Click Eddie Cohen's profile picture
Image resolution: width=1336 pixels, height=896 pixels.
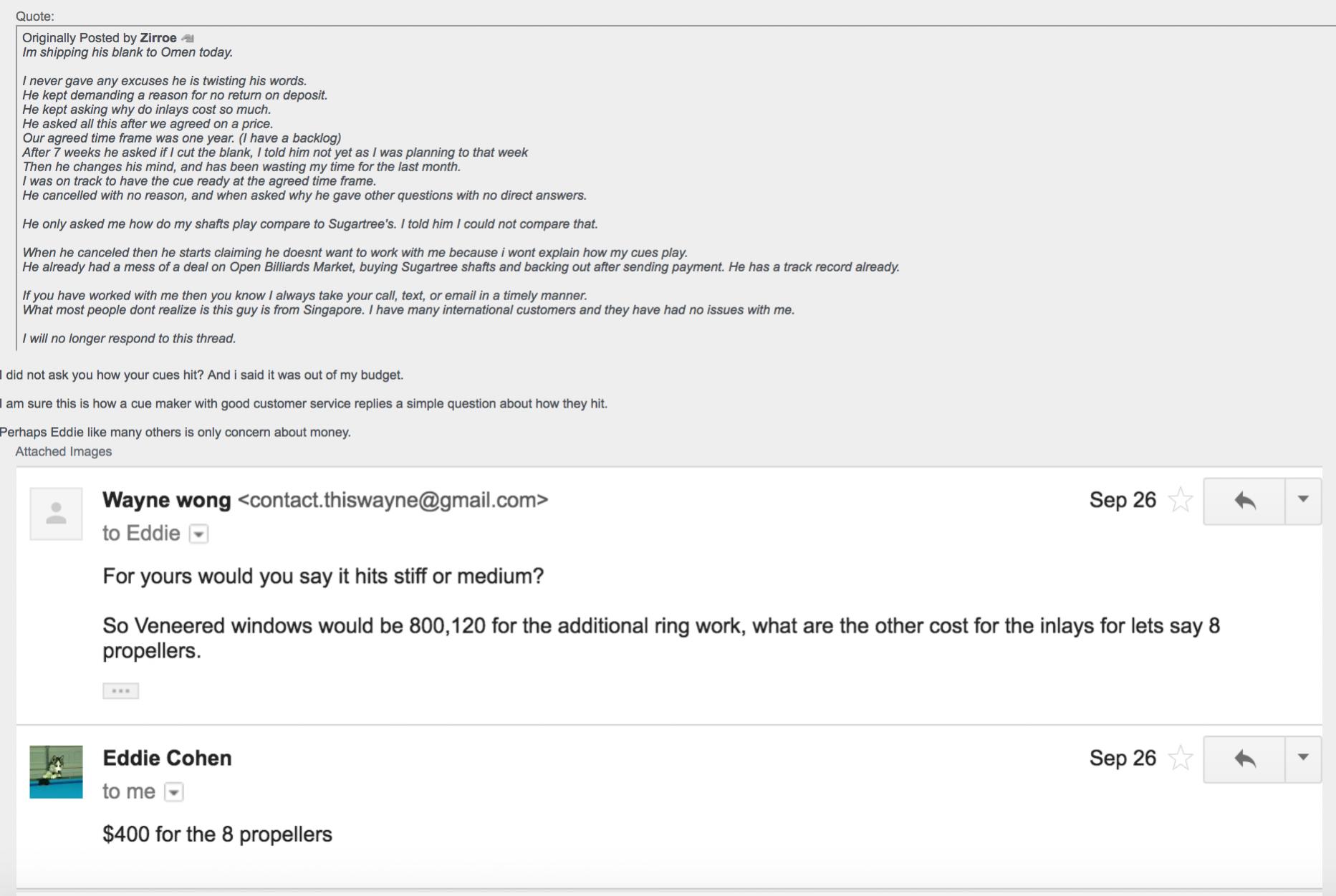[56, 771]
